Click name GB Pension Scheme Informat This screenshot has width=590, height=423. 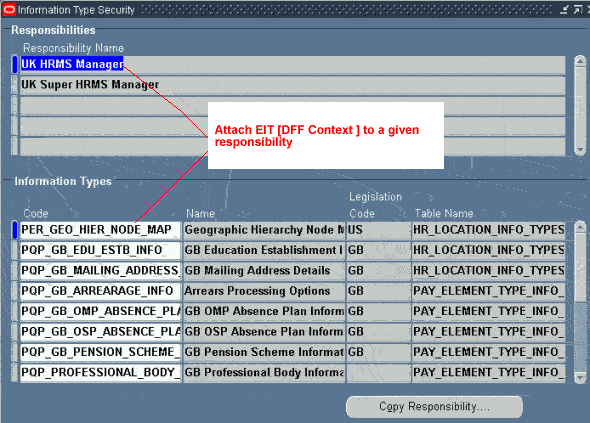264,352
